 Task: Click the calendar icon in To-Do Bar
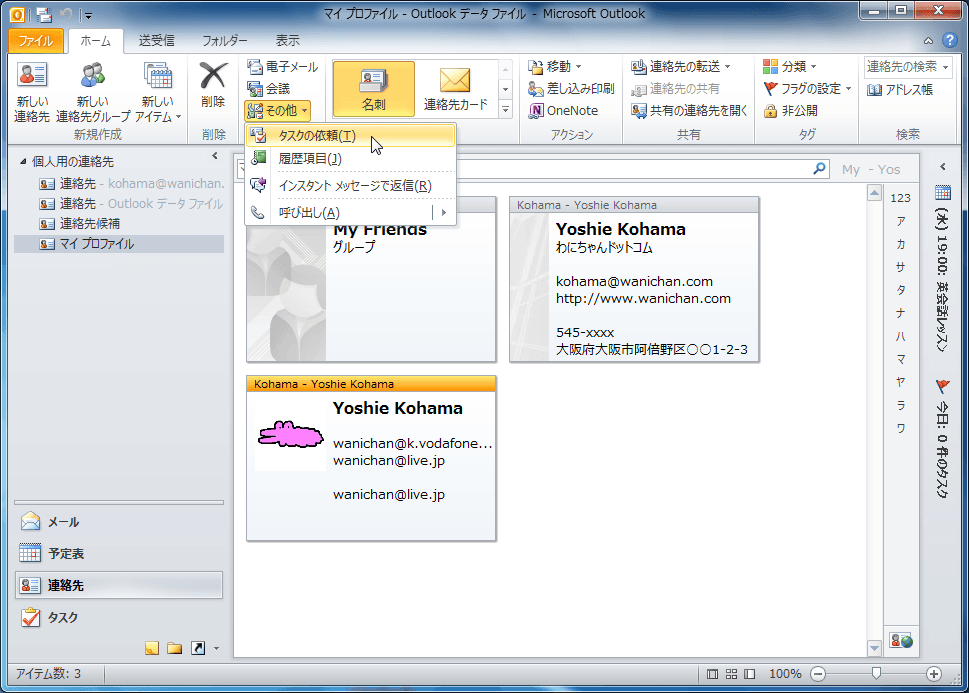click(x=943, y=193)
